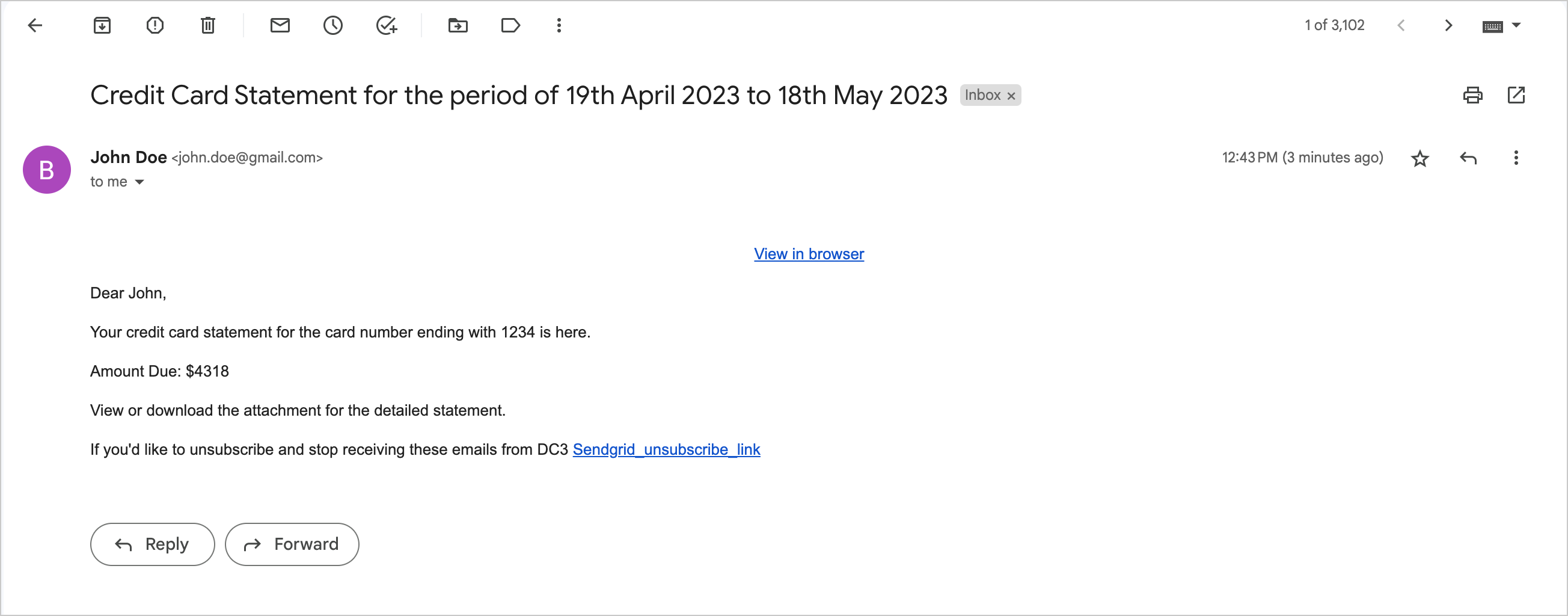Viewport: 1568px width, 616px height.
Task: Print the whole email conversation
Action: tap(1472, 96)
